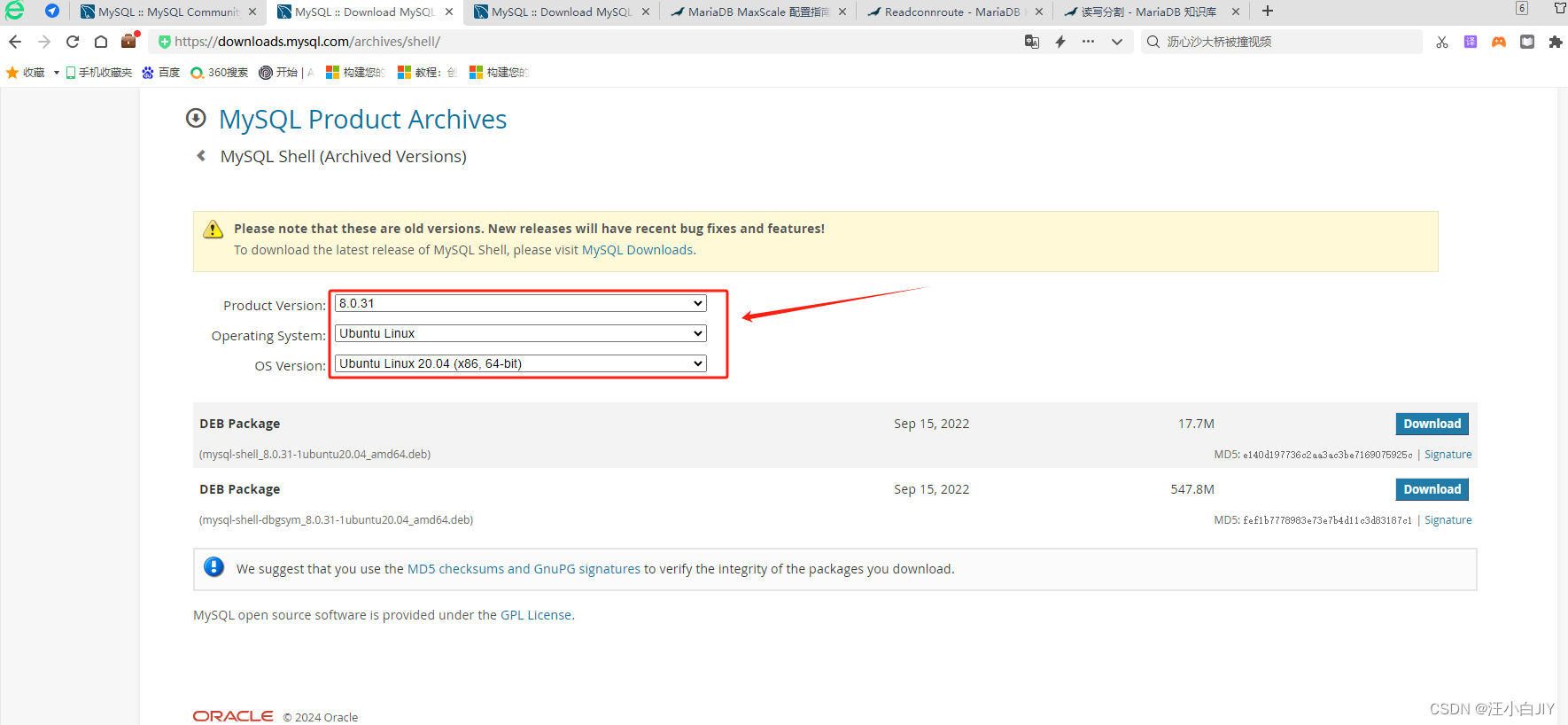Screen dimensions: 1568x725
Task: Click the 360 browser logo
Action: pos(15,11)
